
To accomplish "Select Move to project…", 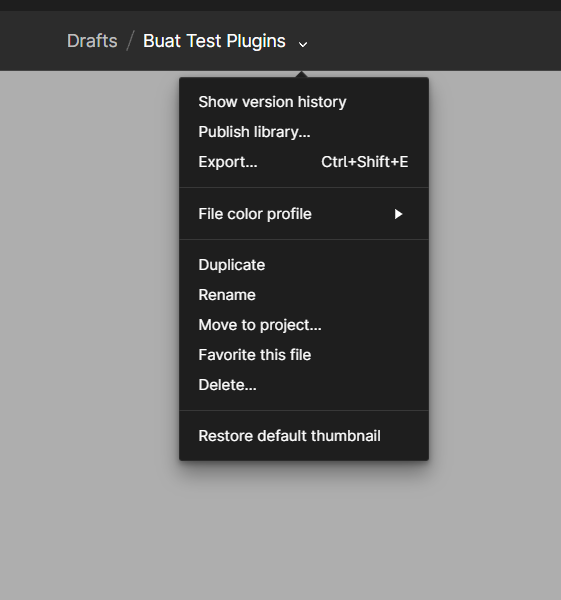I will tap(304, 325).
